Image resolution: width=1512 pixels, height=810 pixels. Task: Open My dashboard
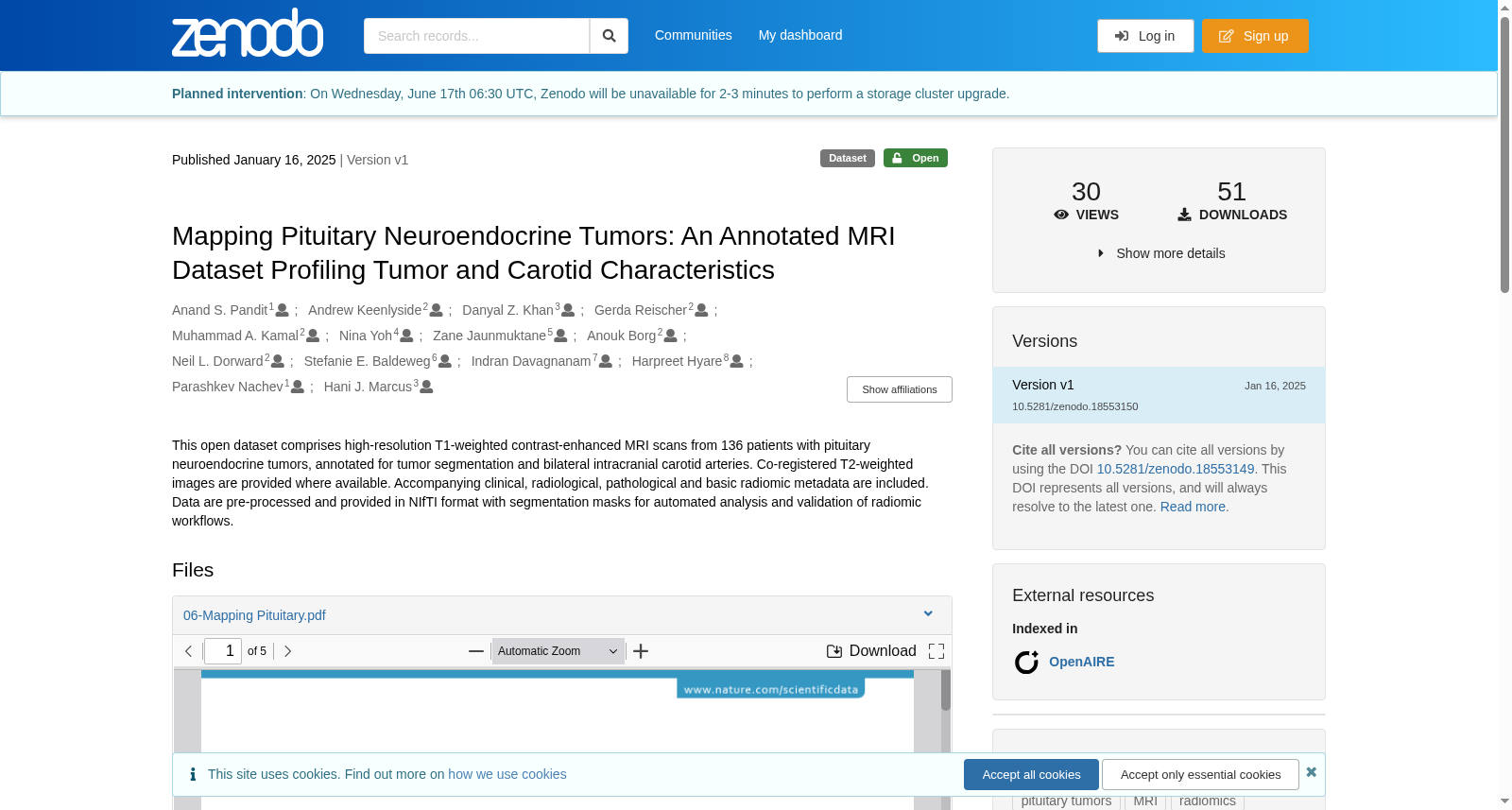click(800, 35)
